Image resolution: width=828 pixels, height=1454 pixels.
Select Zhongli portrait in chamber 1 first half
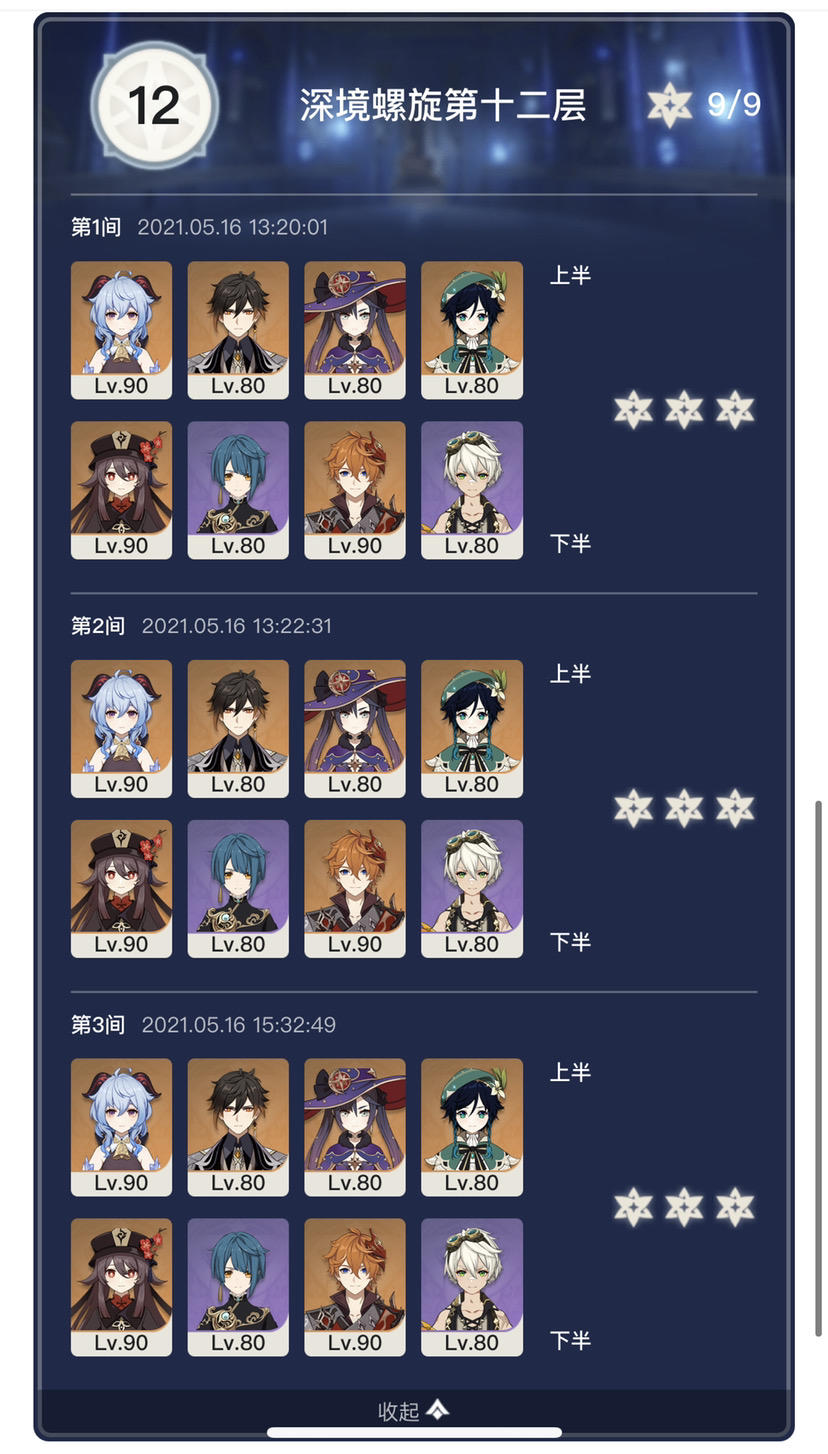pos(238,331)
